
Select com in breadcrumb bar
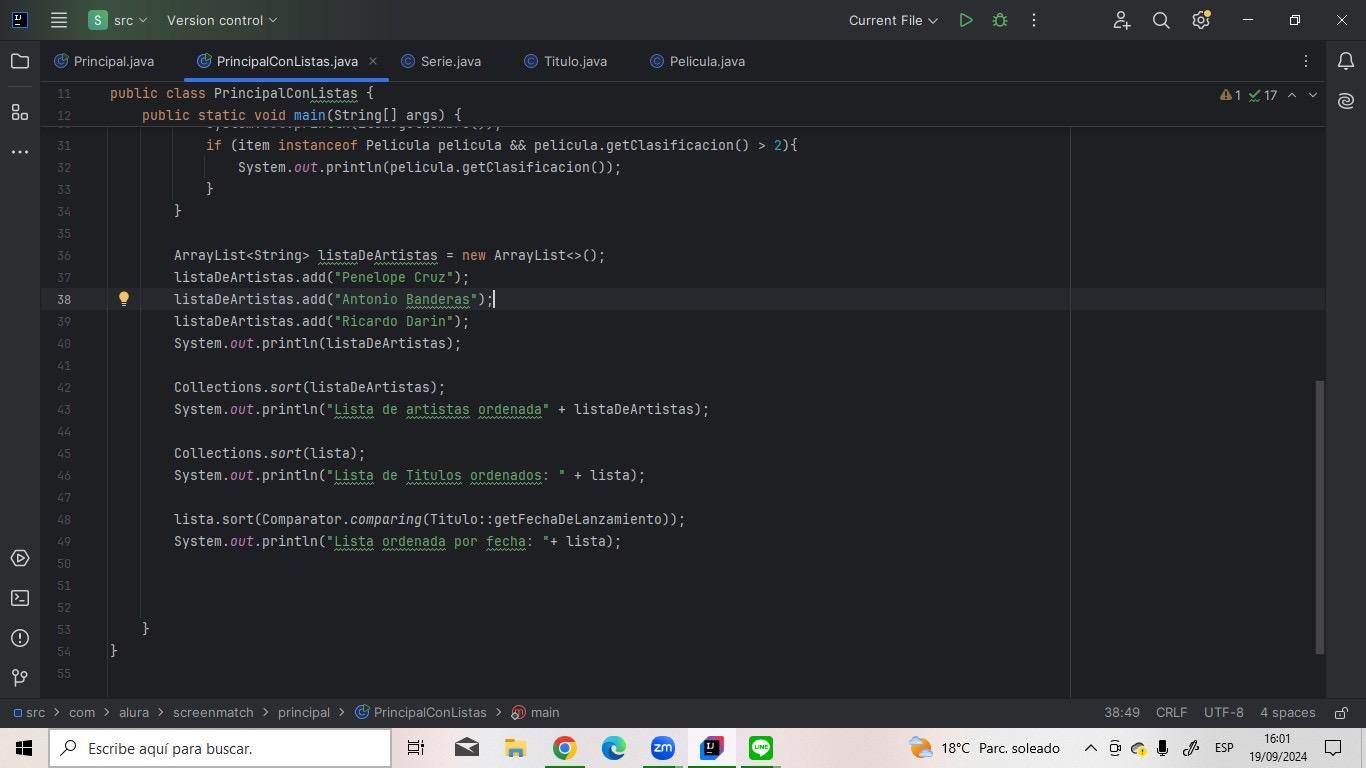[82, 712]
